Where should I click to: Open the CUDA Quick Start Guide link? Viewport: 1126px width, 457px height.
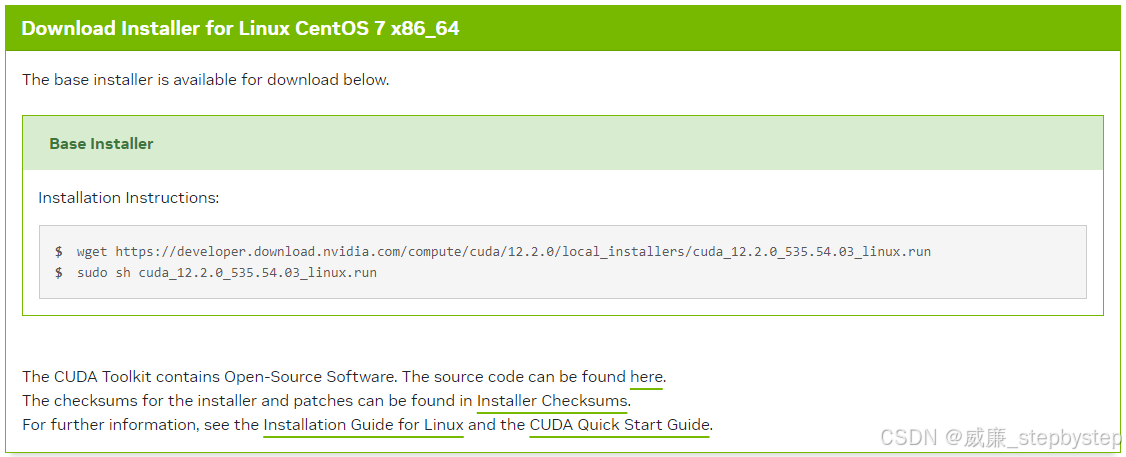click(620, 425)
